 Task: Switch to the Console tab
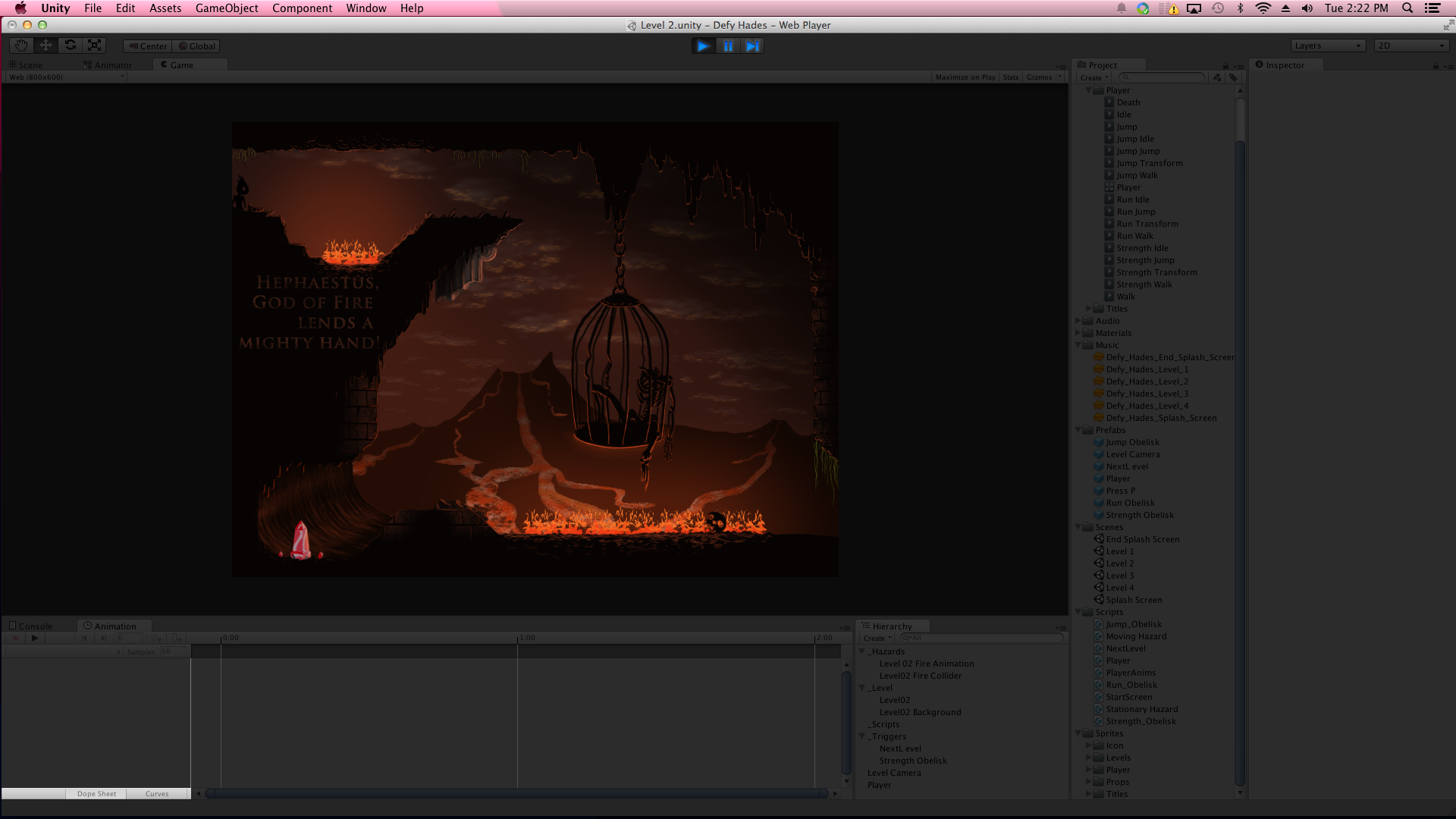30,626
